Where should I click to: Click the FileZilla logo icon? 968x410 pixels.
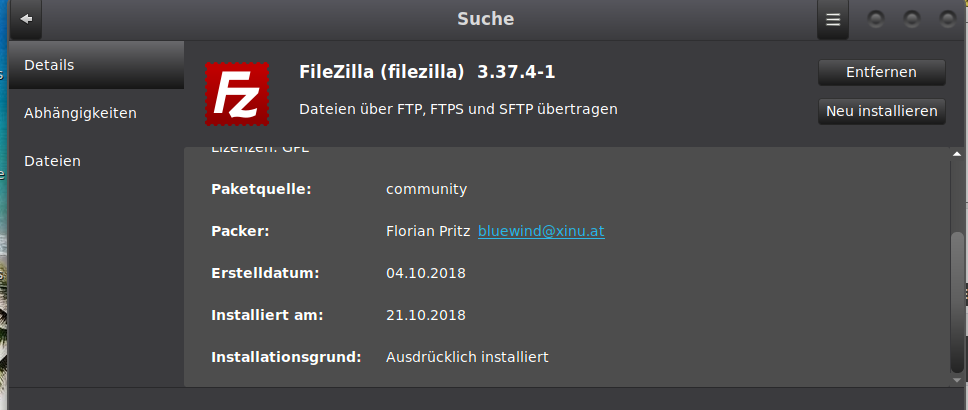coord(238,94)
